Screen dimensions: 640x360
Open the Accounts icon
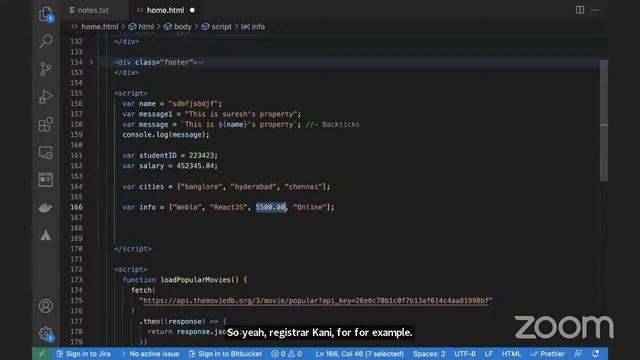coord(46,306)
